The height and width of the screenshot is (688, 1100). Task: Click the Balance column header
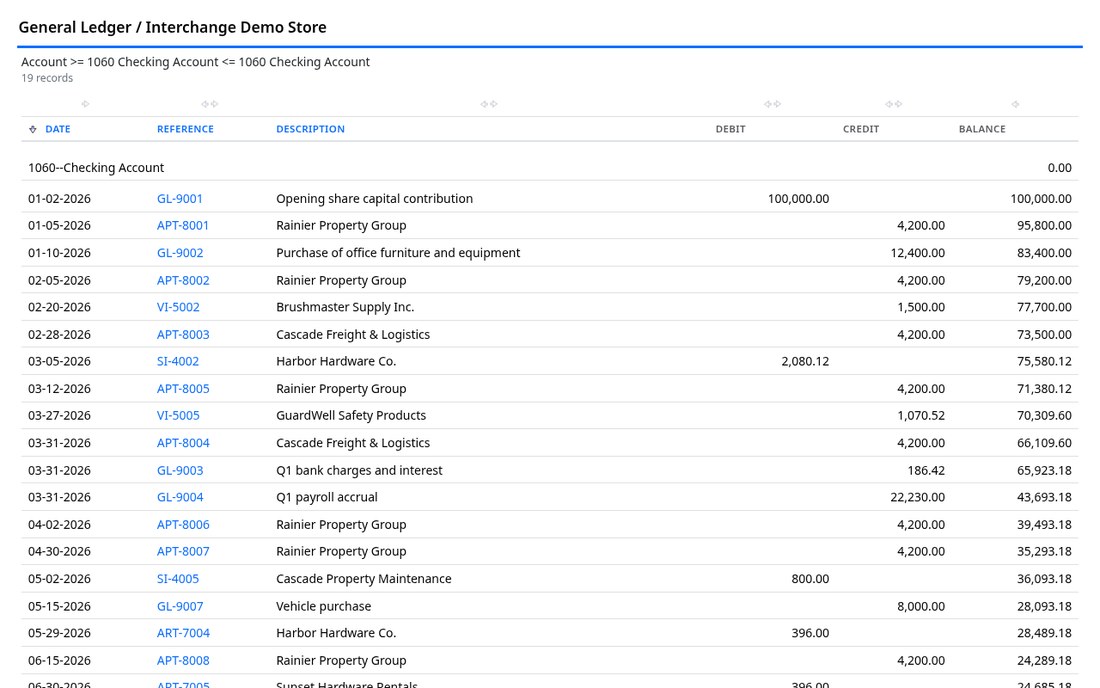click(x=982, y=129)
